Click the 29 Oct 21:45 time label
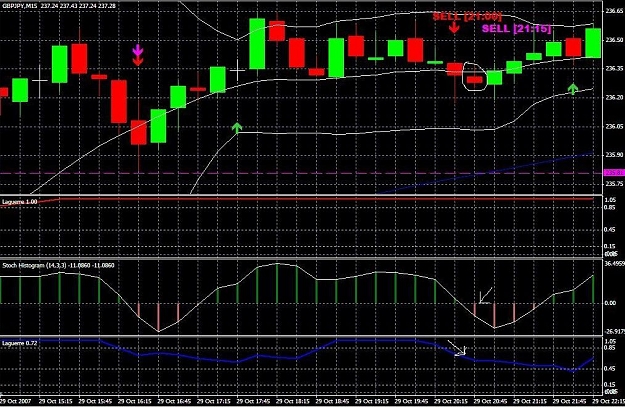This screenshot has height=407, width=625. click(x=569, y=401)
